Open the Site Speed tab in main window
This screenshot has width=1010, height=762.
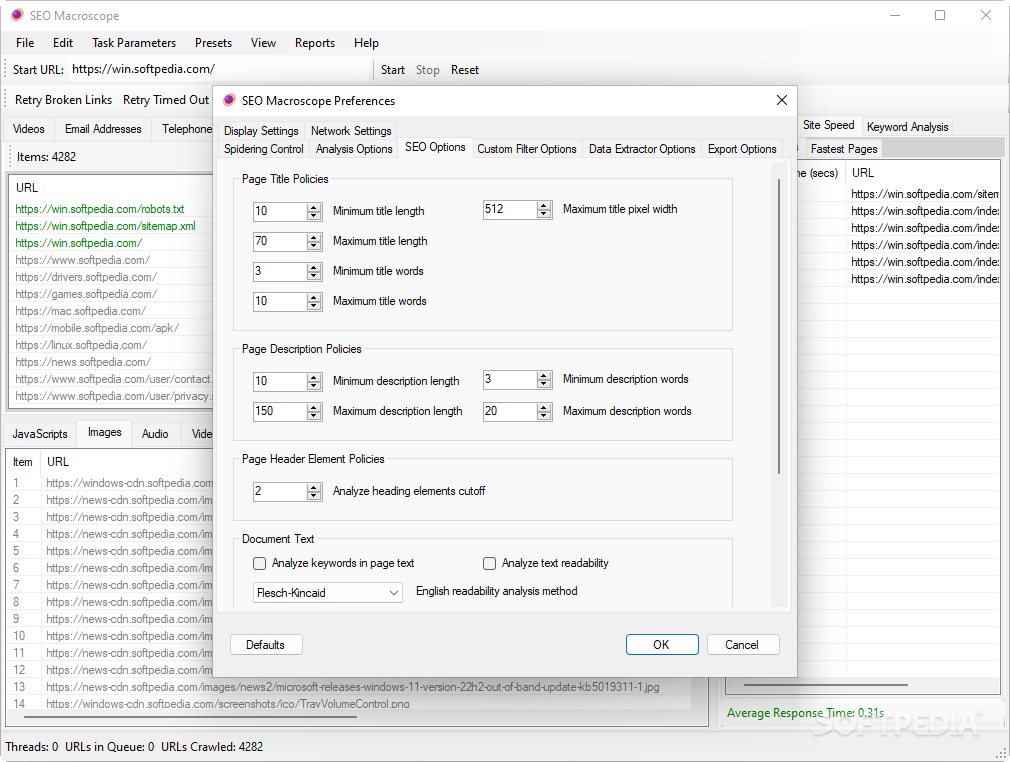(828, 126)
